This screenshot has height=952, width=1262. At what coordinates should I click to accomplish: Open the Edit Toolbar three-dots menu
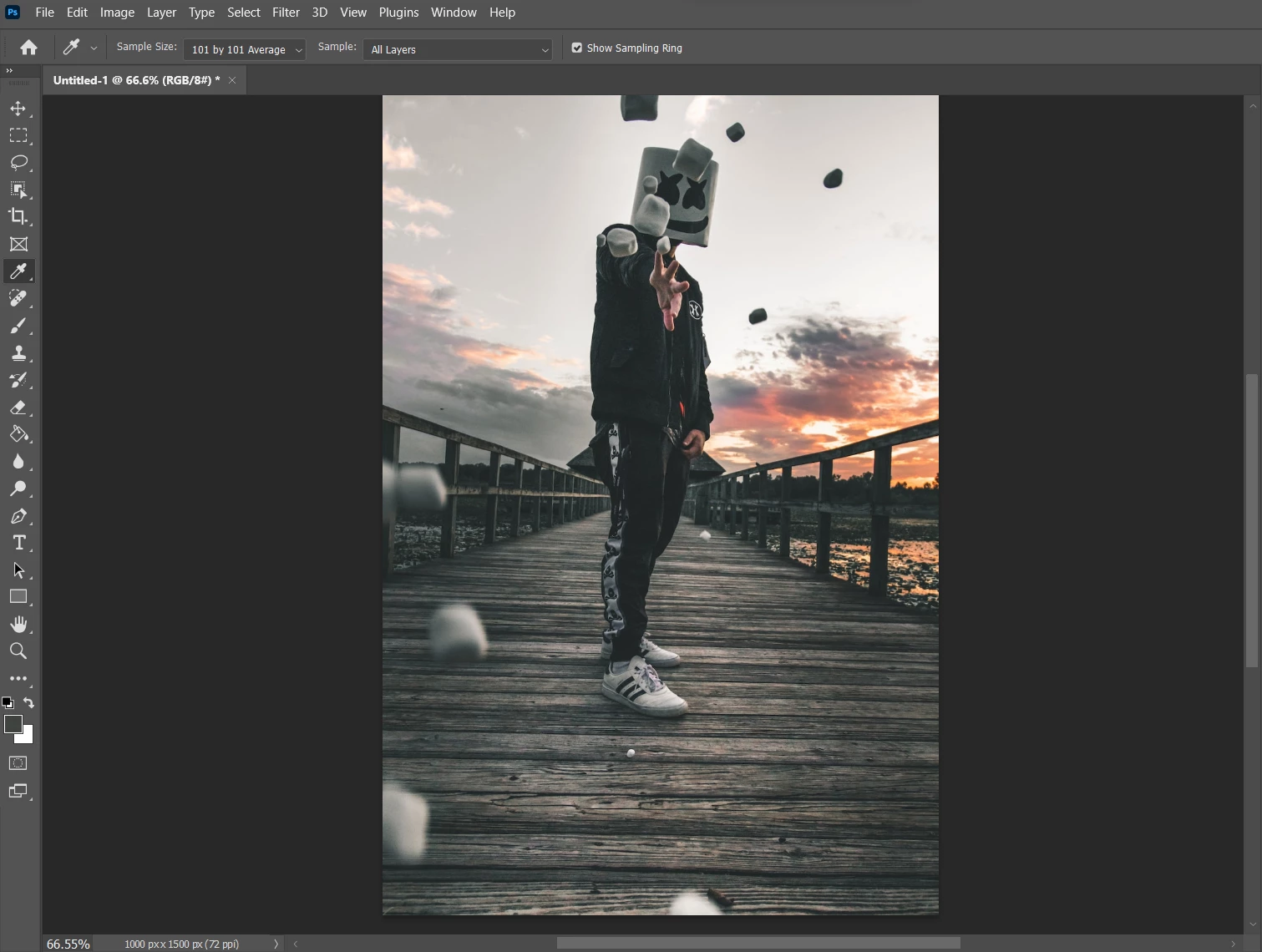(x=18, y=679)
